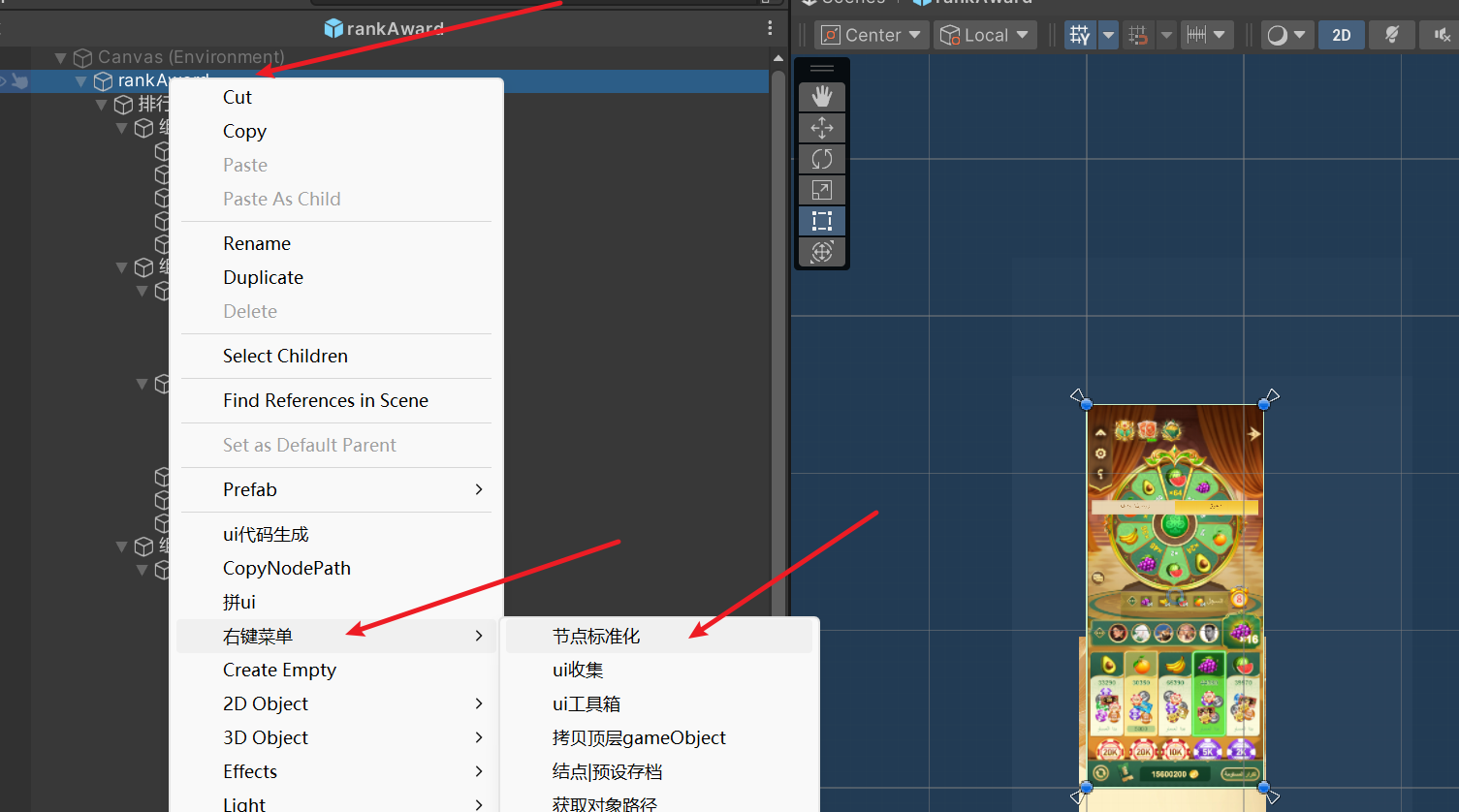
Task: Choose Copy from the context menu
Action: click(x=336, y=131)
